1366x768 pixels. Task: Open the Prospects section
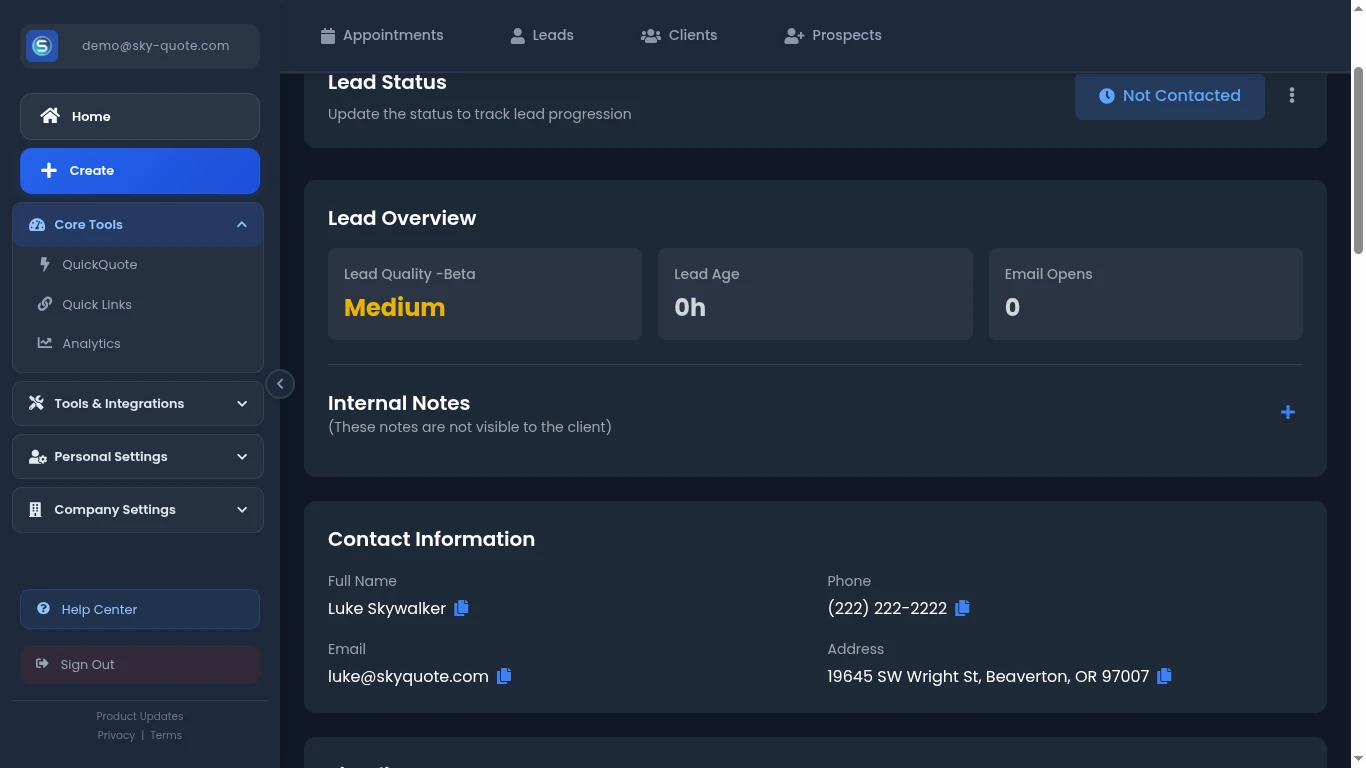tap(832, 35)
